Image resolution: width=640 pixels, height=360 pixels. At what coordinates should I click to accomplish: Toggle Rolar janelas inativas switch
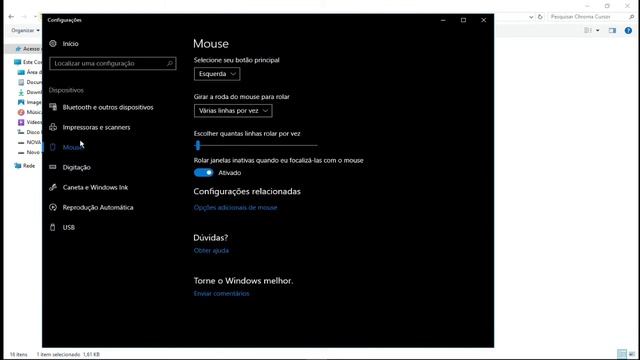click(203, 173)
